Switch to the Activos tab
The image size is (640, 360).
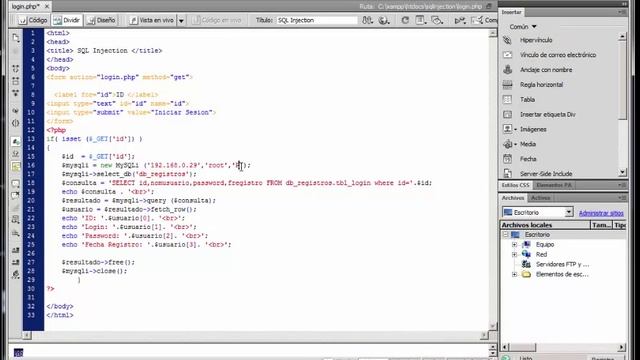click(x=540, y=198)
